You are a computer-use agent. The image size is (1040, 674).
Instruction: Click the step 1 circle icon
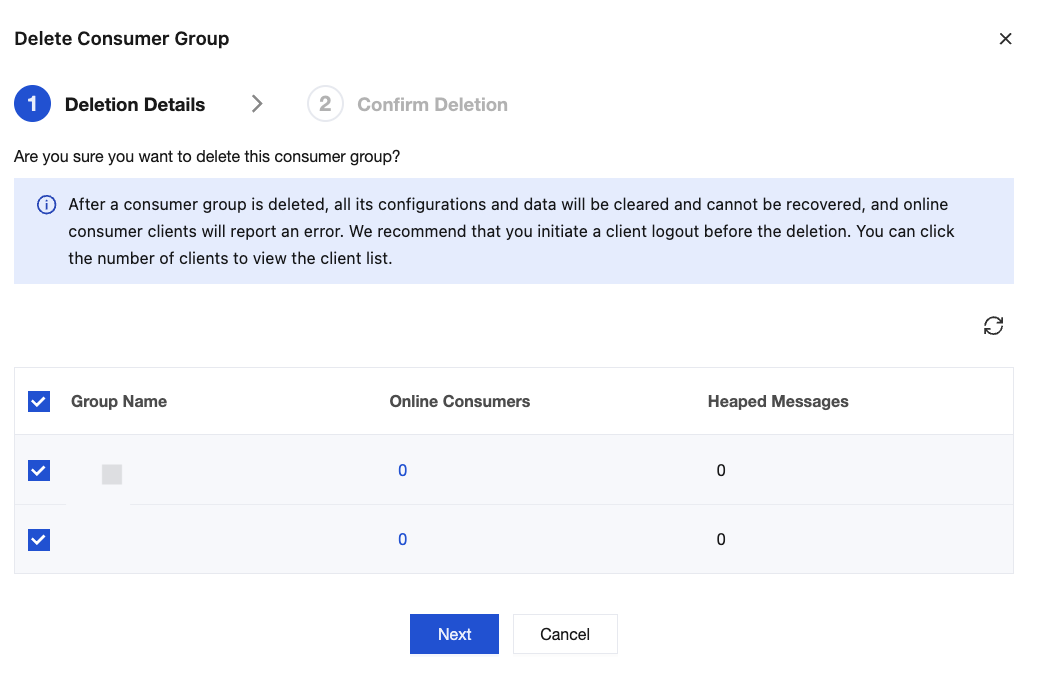click(x=32, y=104)
